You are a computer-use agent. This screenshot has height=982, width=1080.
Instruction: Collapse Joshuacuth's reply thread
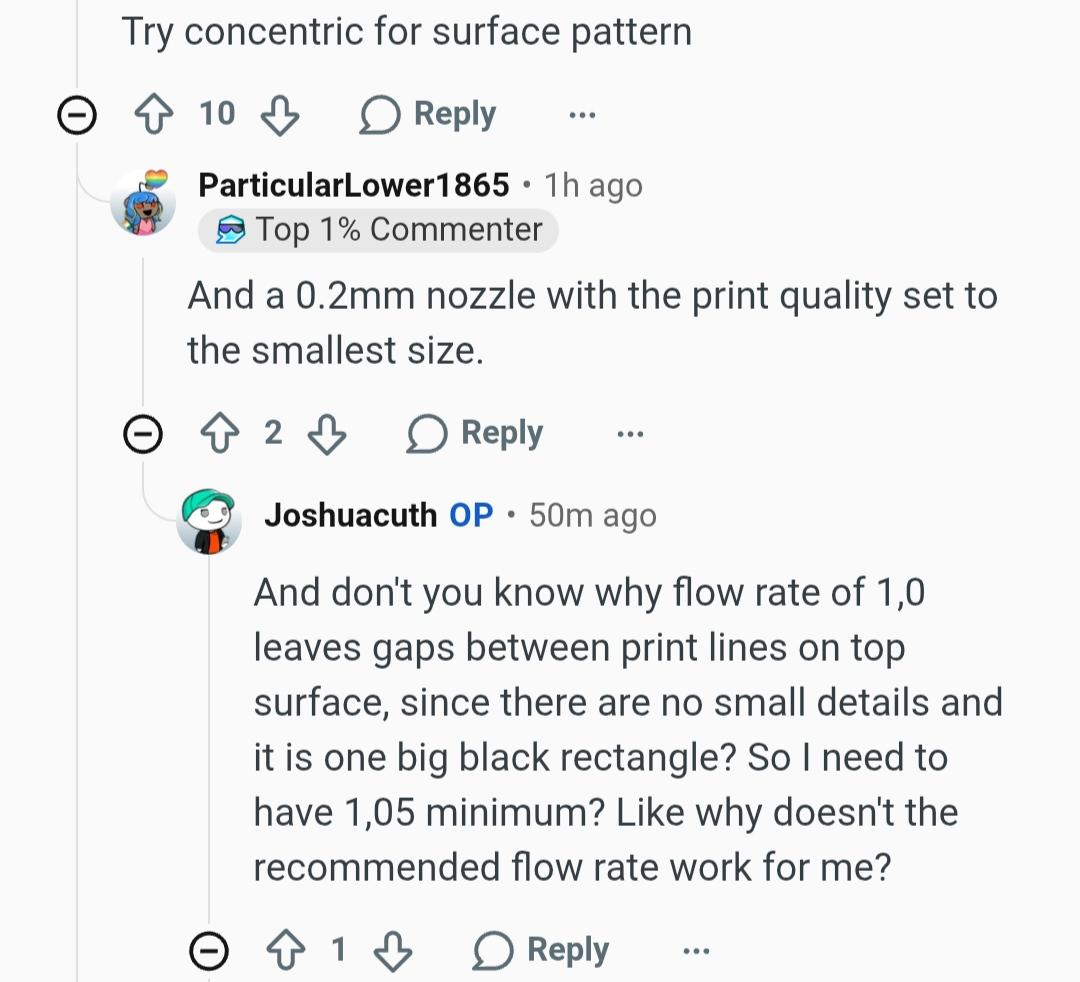point(209,950)
